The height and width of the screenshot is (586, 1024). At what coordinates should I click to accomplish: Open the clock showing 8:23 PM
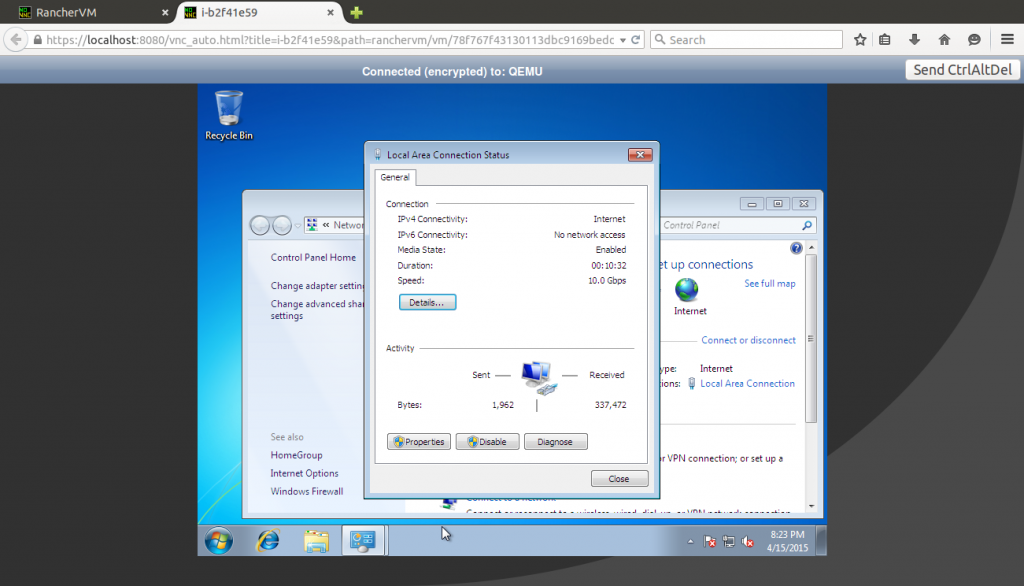pyautogui.click(x=787, y=541)
